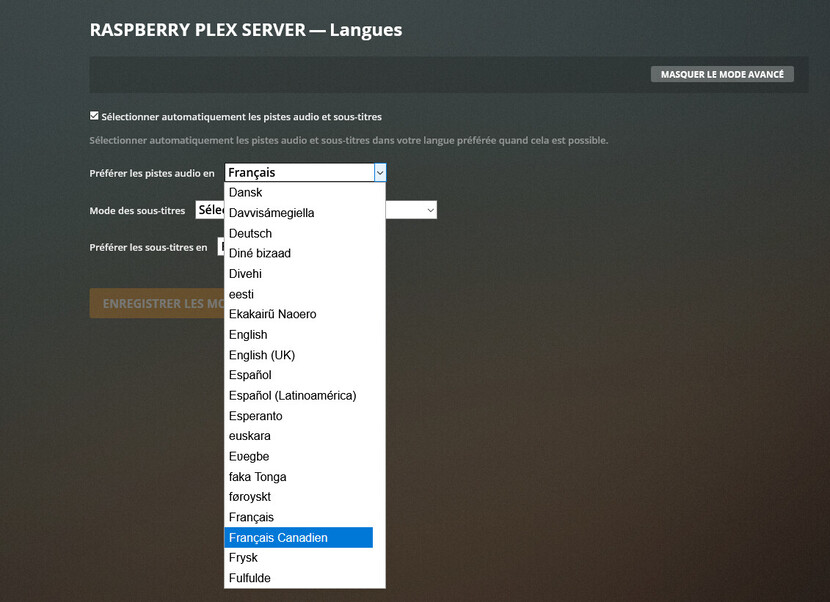
Task: Pick euskara from the language list
Action: click(x=299, y=436)
